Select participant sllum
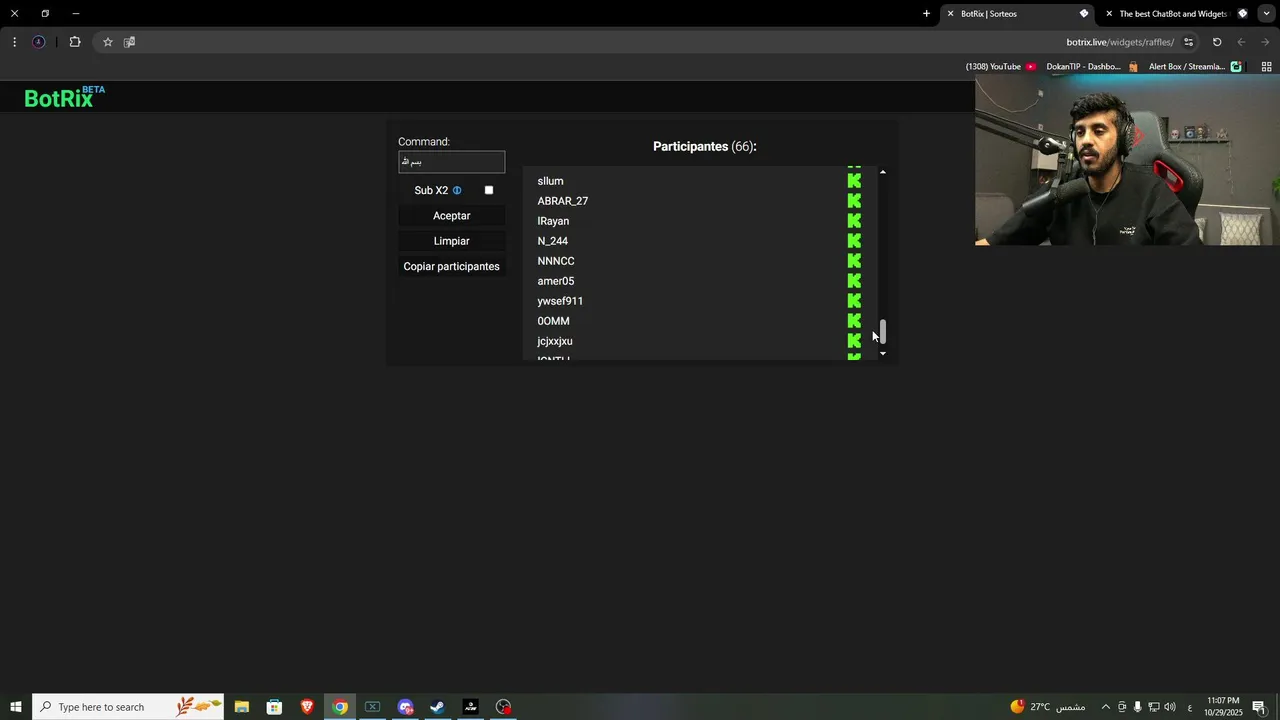1280x720 pixels. (x=550, y=181)
